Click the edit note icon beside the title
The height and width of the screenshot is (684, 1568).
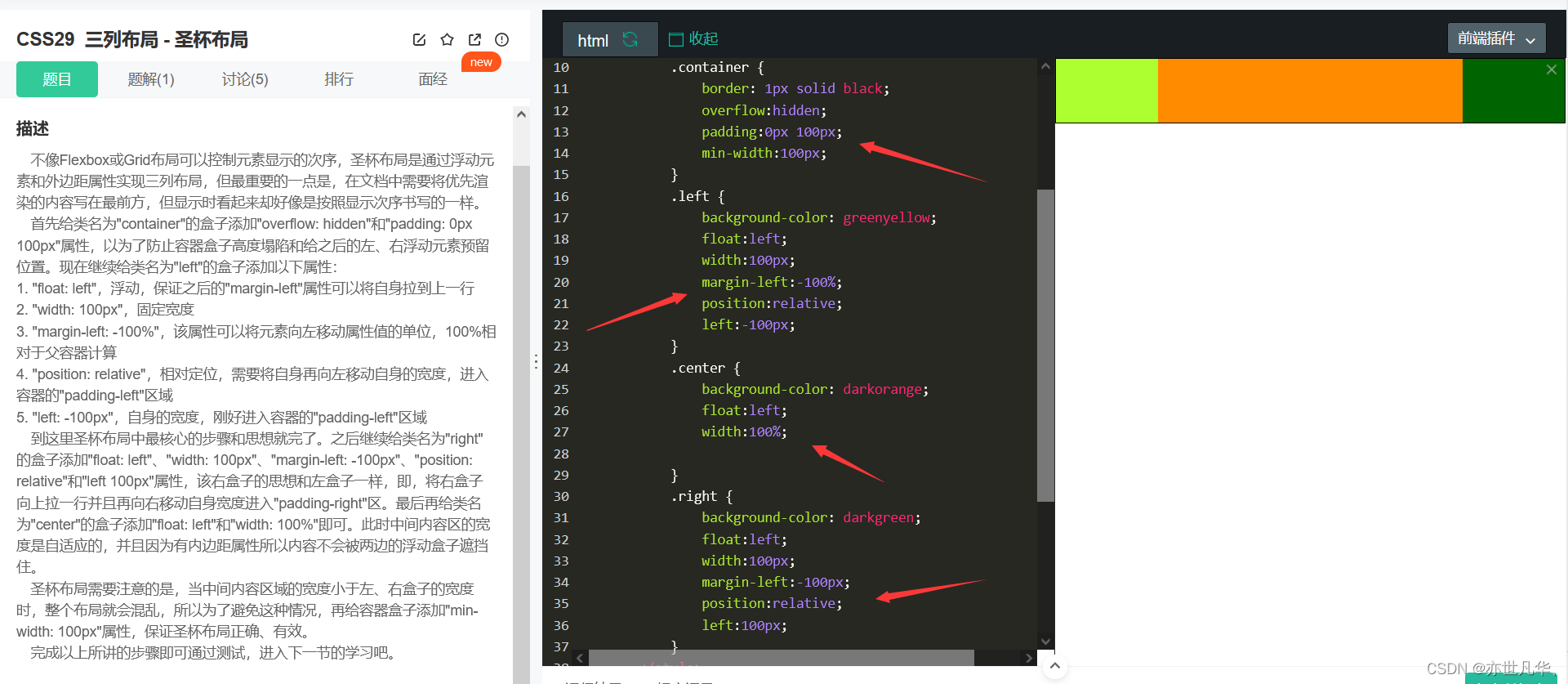tap(419, 39)
